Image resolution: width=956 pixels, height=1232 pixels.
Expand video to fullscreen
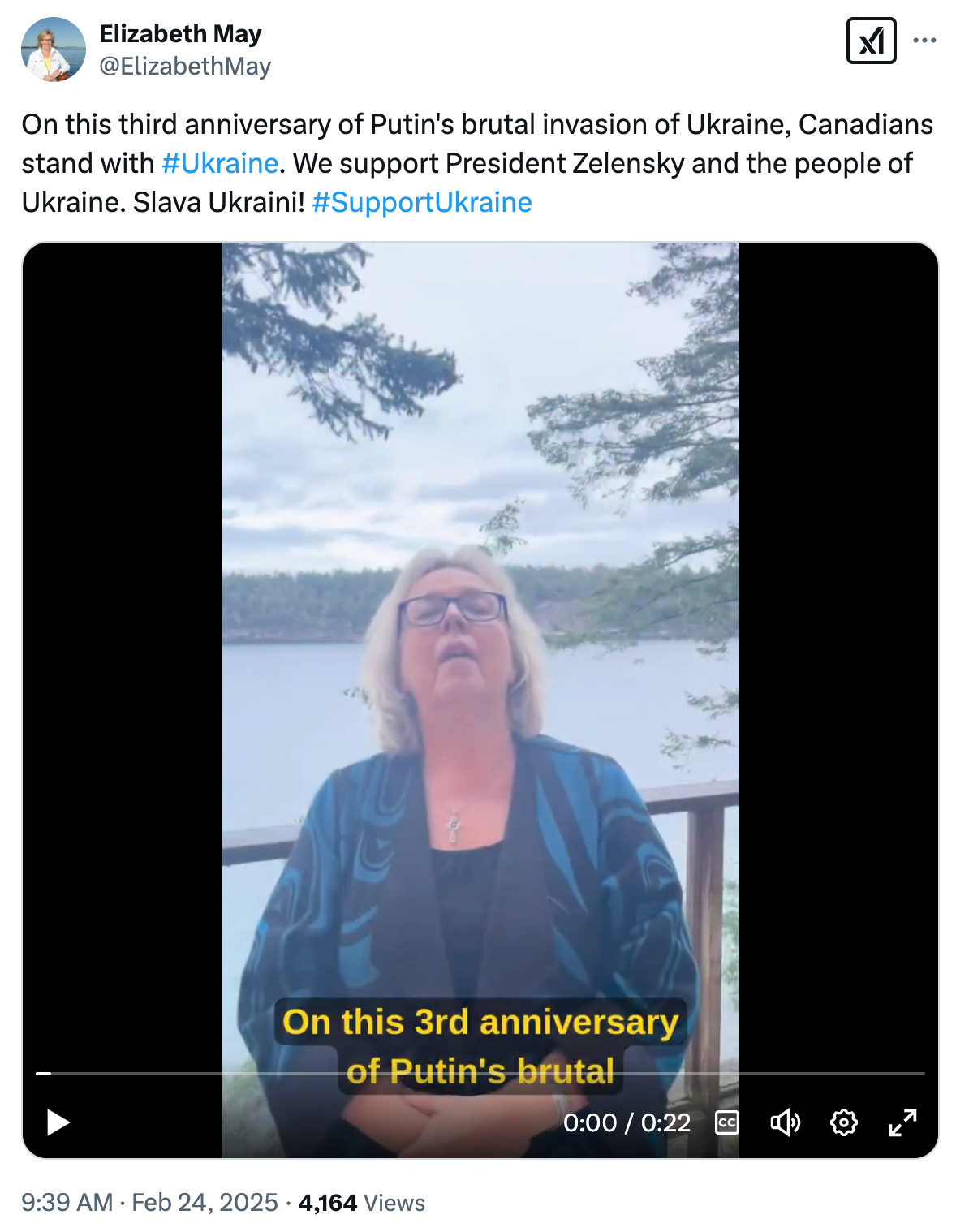902,1122
